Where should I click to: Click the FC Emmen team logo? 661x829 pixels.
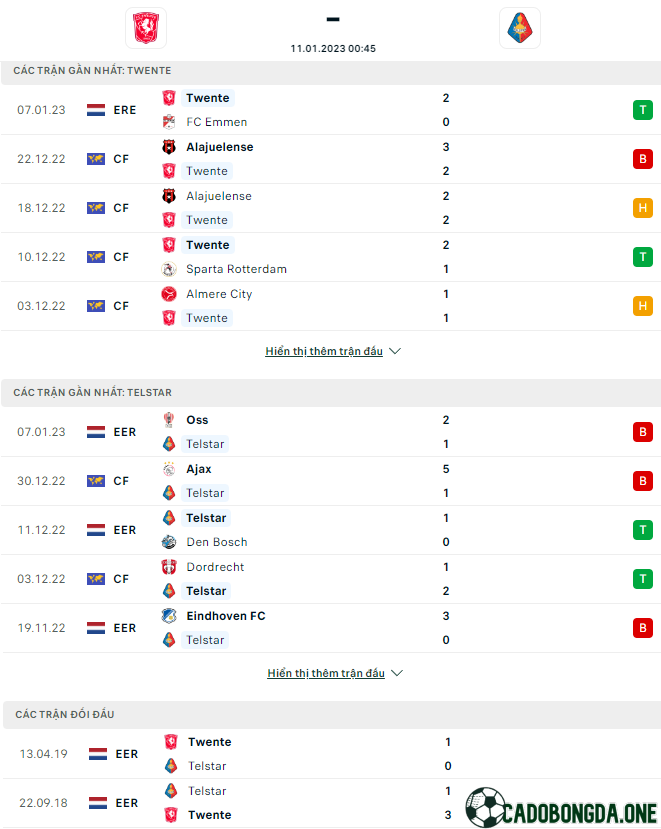(x=169, y=122)
